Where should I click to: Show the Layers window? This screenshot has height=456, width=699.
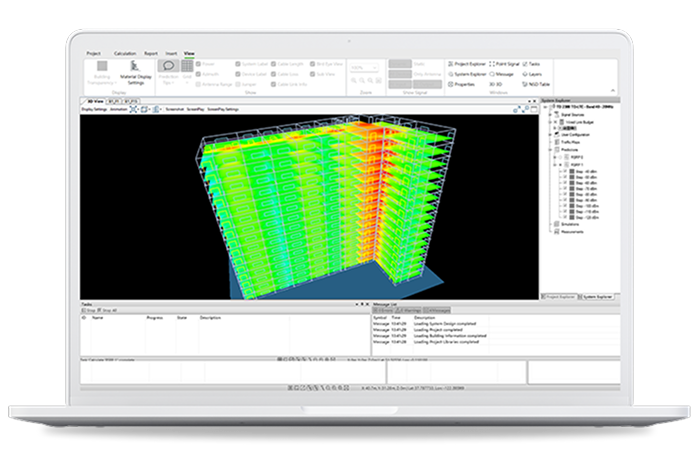(x=532, y=74)
